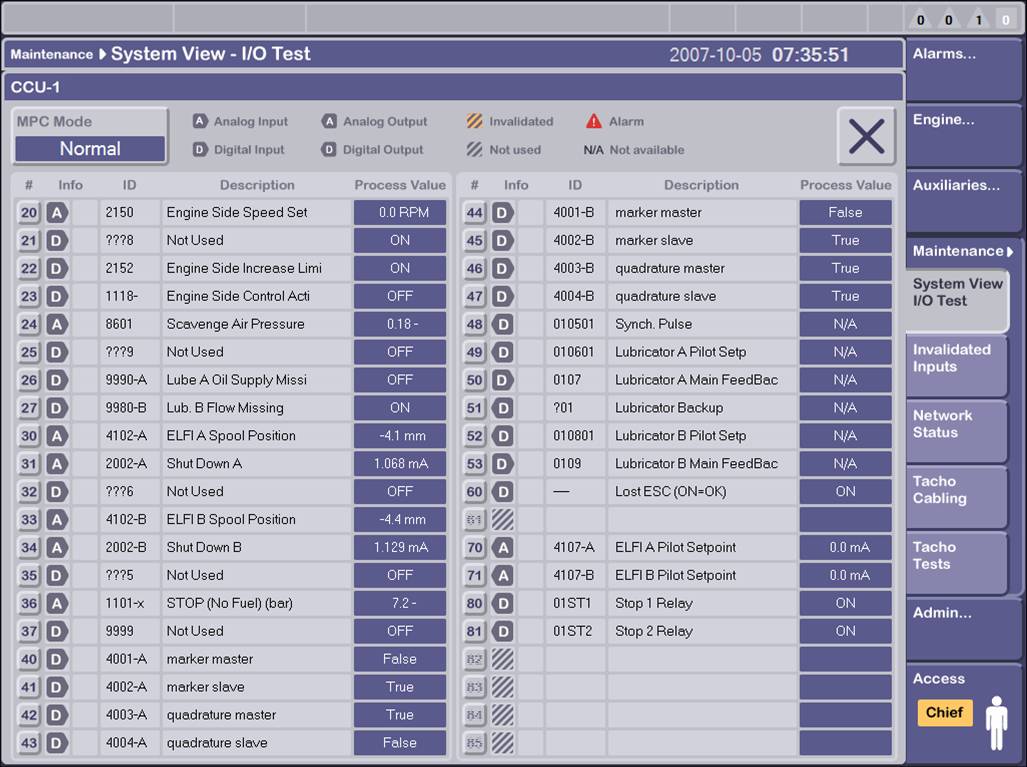Click the digital output icon on row 80
Screen dimensions: 1027x767
(x=502, y=604)
